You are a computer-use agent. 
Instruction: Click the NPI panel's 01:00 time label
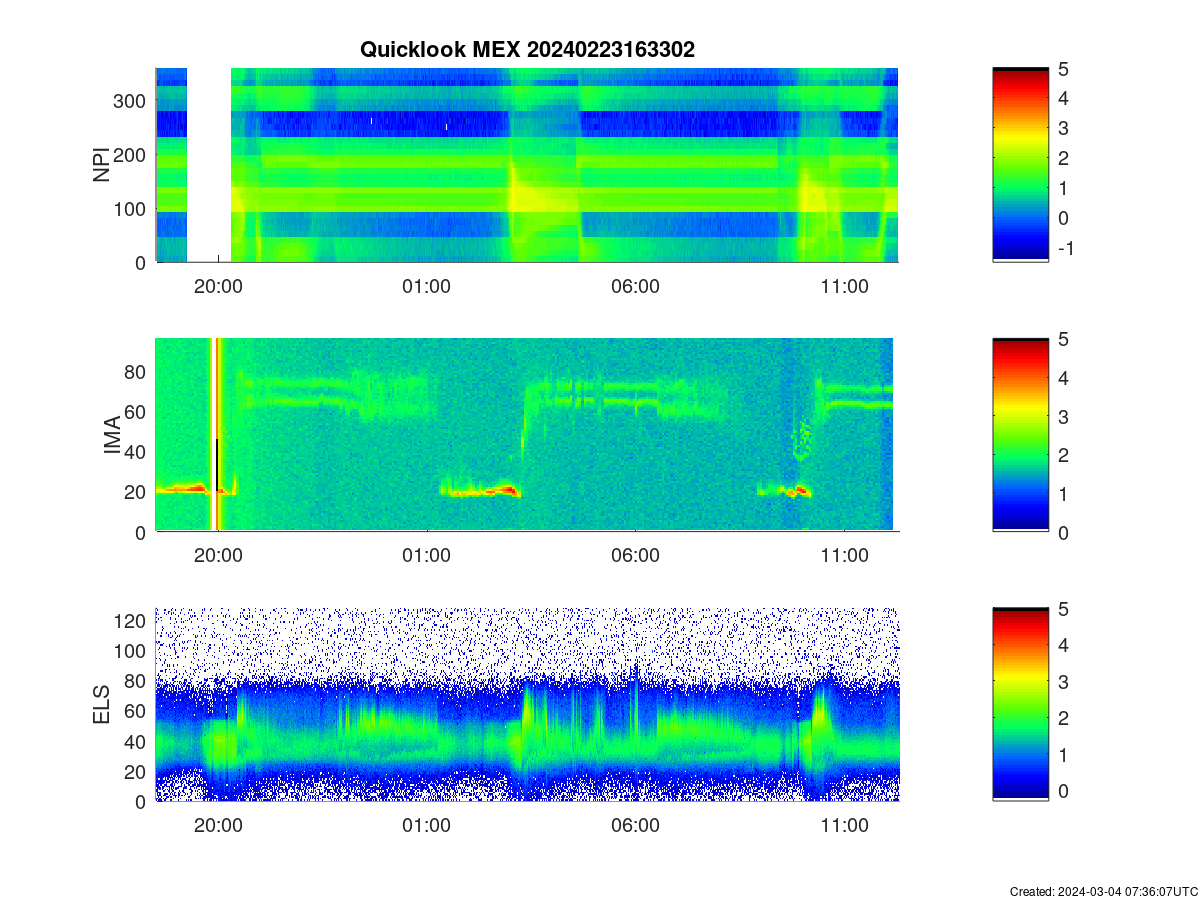pos(427,286)
